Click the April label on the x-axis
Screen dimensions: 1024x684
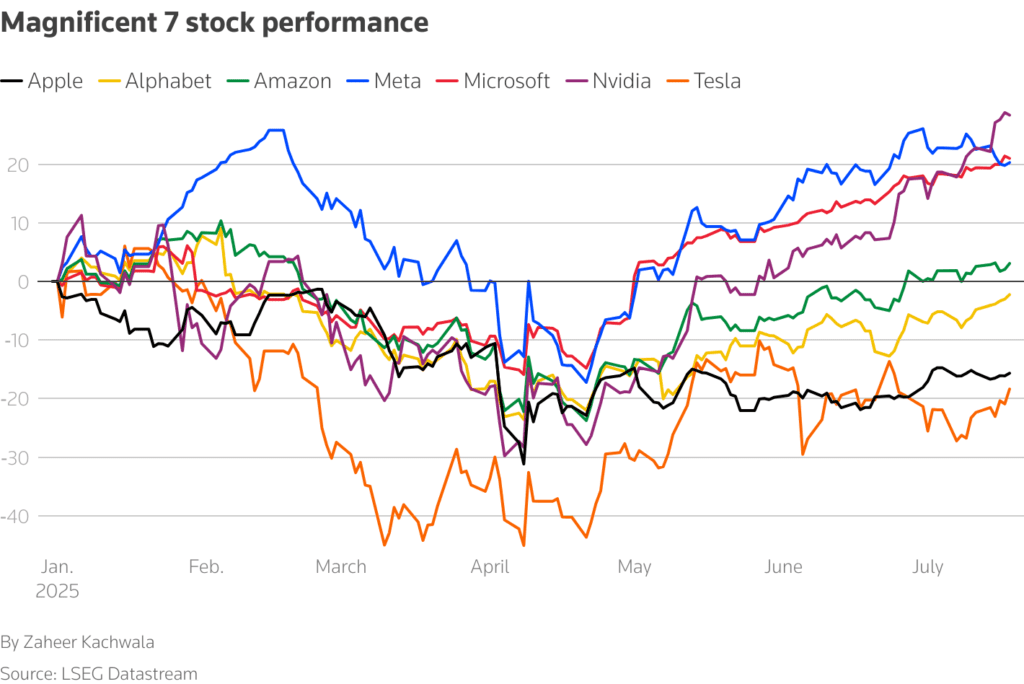490,567
